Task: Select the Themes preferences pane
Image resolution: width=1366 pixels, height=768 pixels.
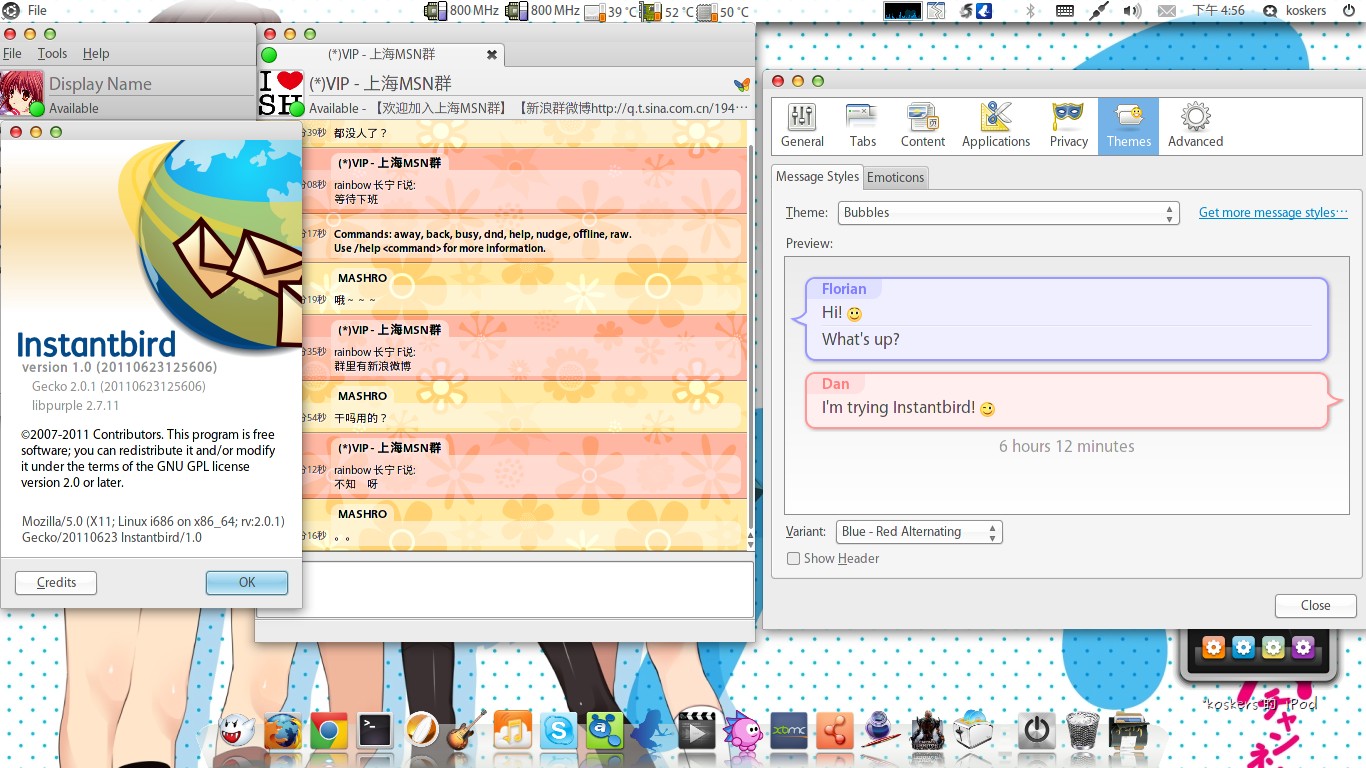Action: point(1128,126)
